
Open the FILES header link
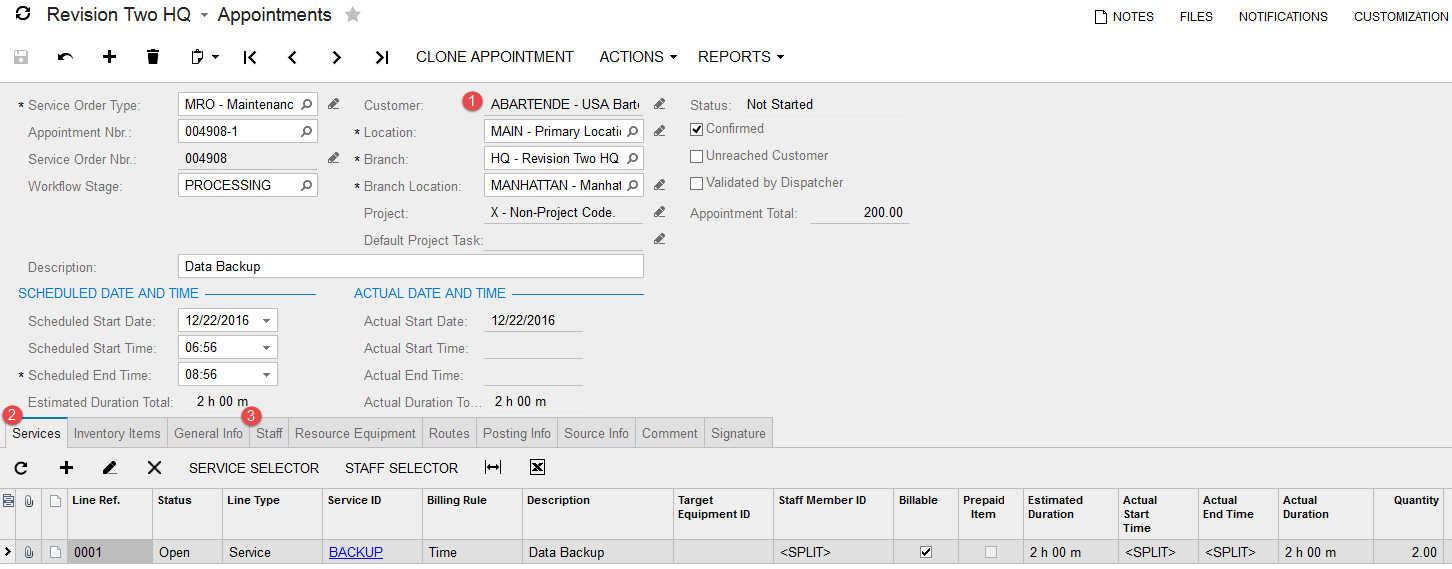[x=1196, y=17]
